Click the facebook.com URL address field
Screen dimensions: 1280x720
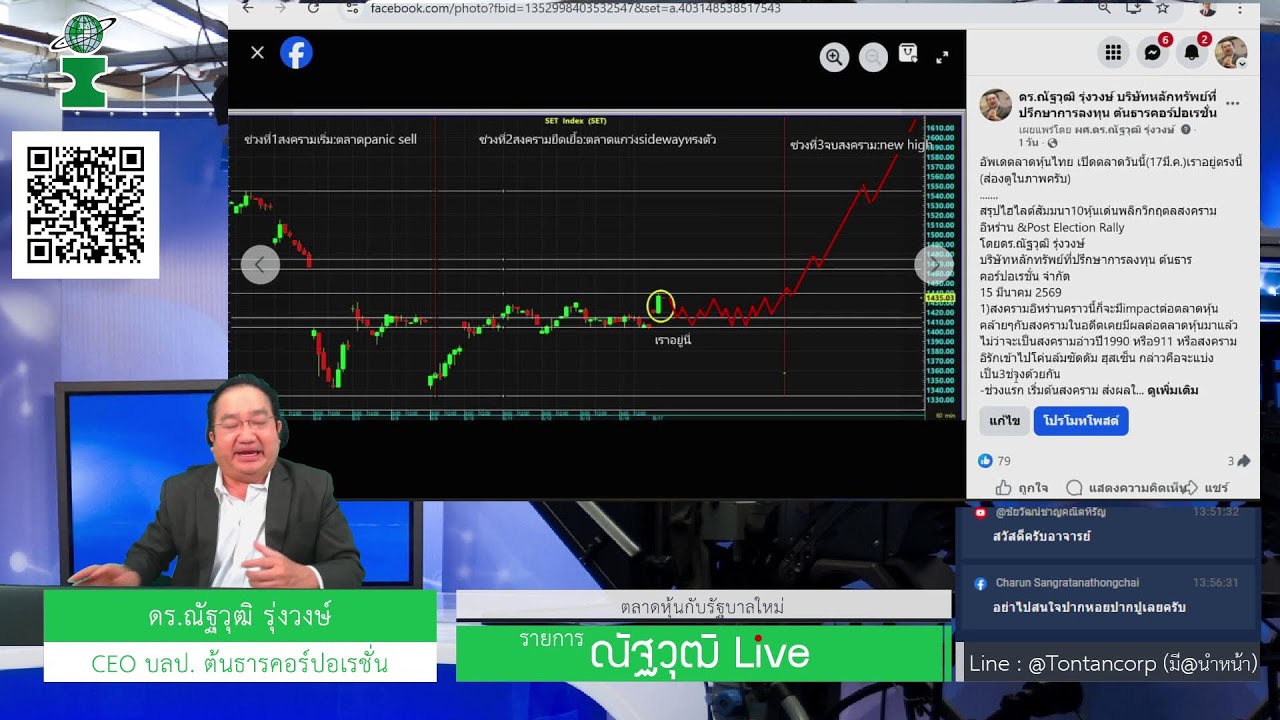576,8
